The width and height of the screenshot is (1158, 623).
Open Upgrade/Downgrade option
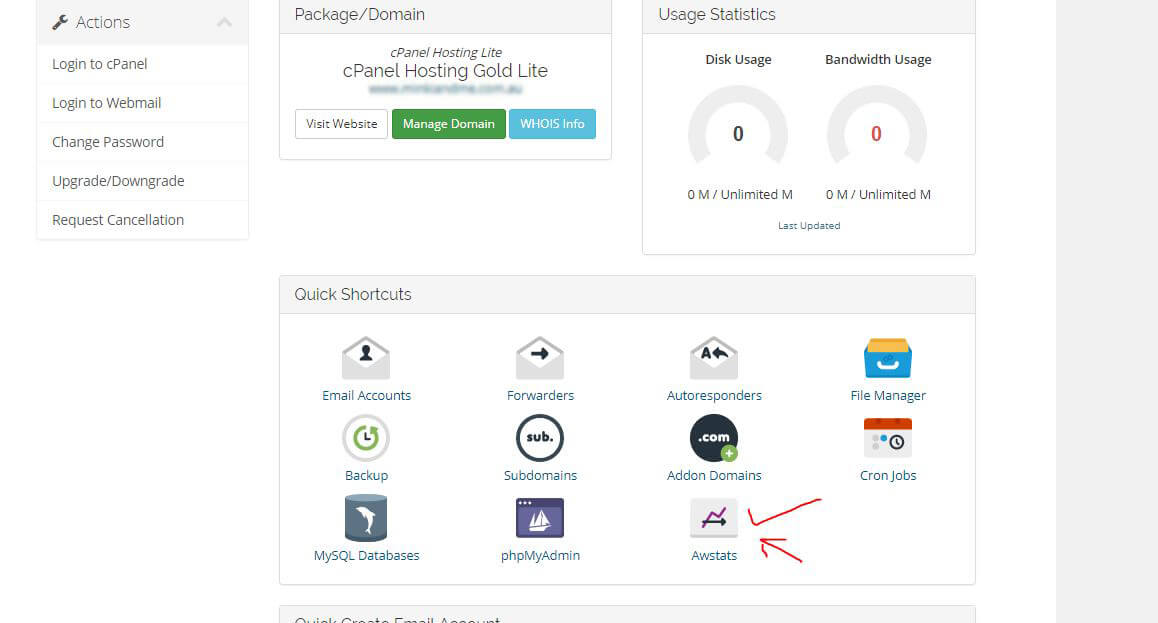(x=143, y=181)
